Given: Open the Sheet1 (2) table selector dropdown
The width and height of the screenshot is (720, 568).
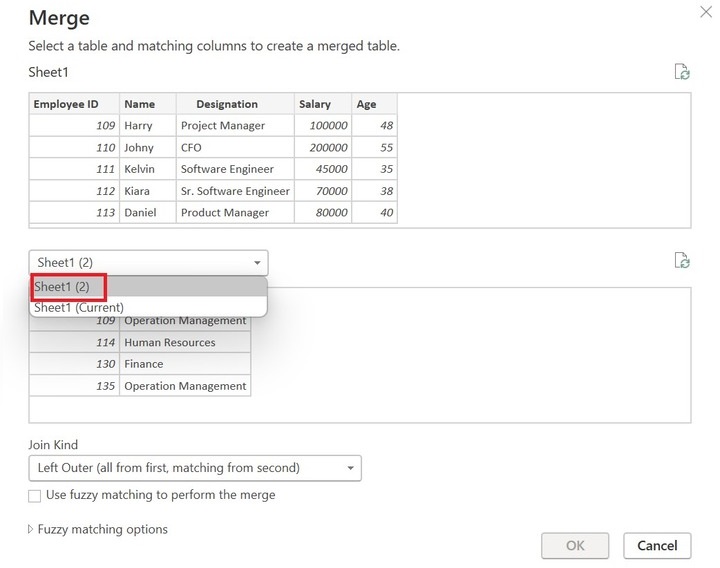Looking at the screenshot, I should click(x=148, y=262).
